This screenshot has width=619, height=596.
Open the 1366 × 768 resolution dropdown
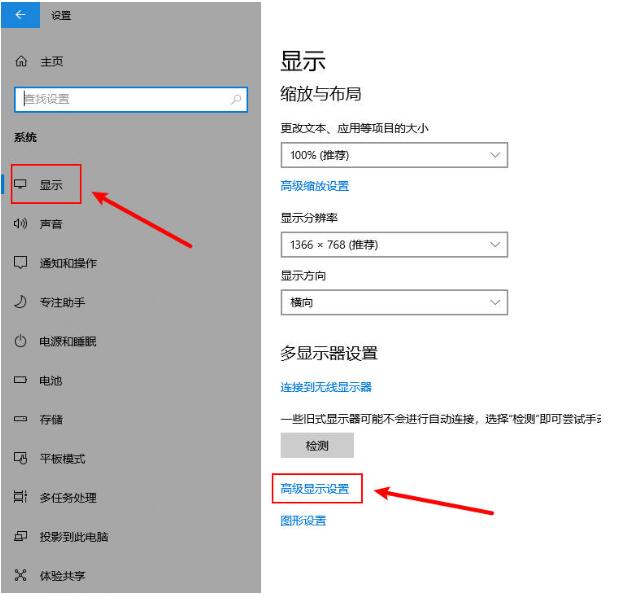pyautogui.click(x=394, y=244)
